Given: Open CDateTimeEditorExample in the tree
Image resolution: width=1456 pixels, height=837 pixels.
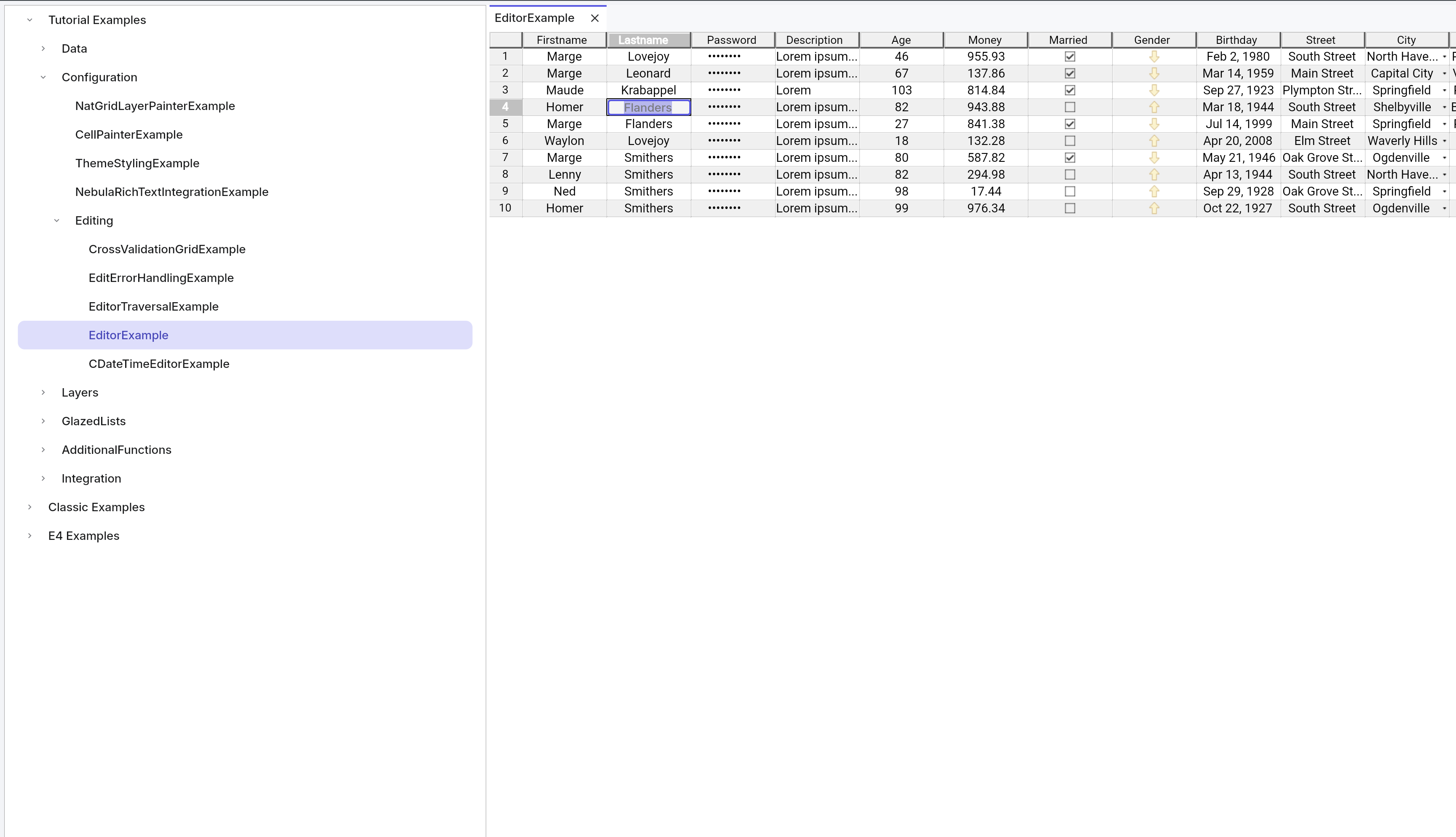Looking at the screenshot, I should coord(159,364).
